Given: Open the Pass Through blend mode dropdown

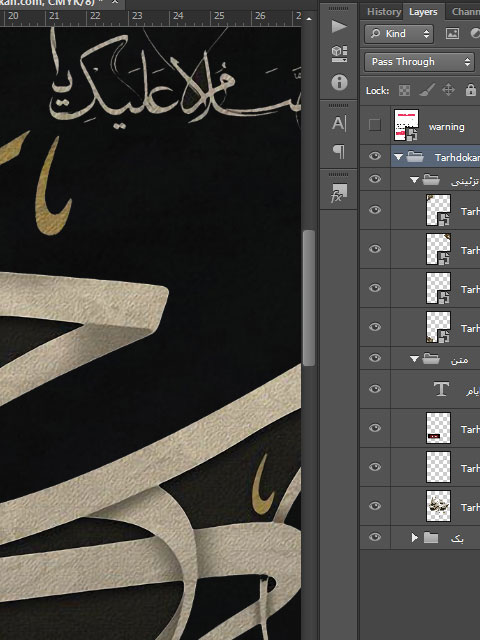Looking at the screenshot, I should click(x=419, y=62).
